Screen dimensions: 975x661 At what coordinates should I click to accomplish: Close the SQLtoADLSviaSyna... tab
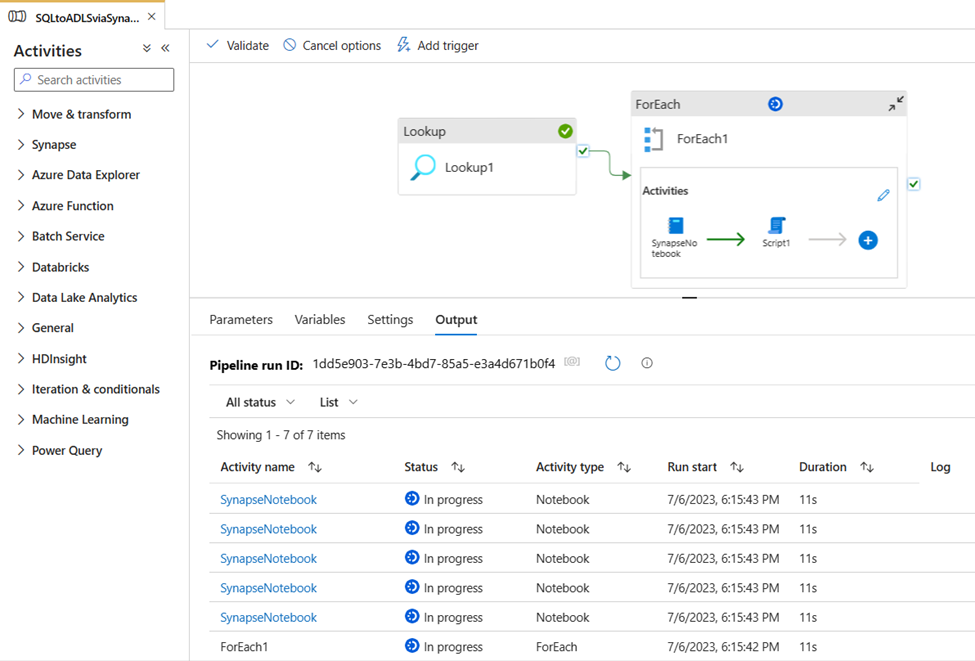point(152,17)
